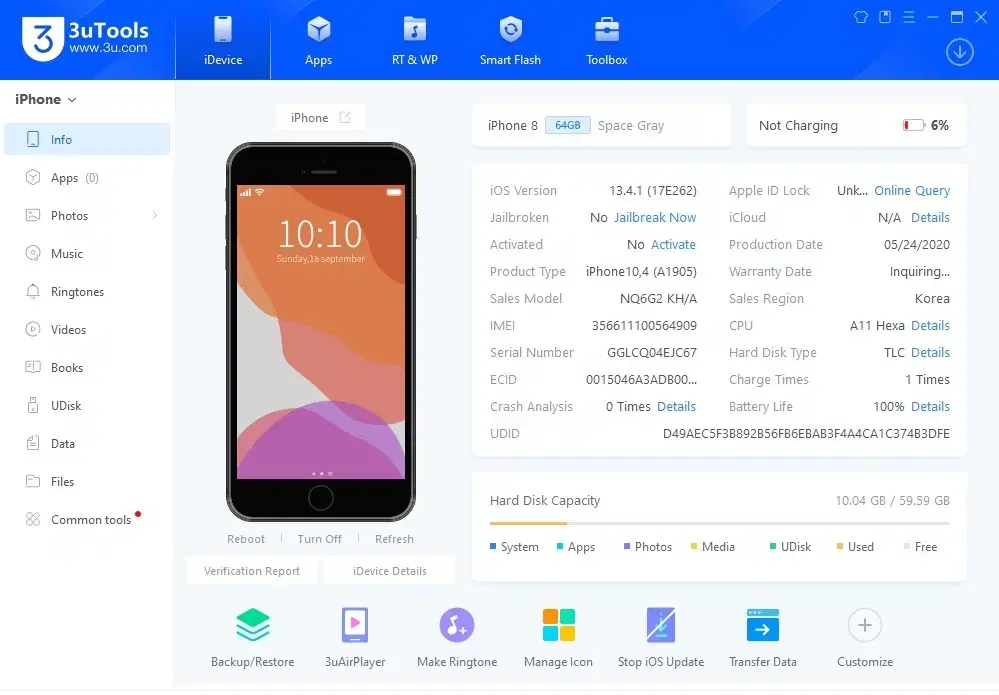This screenshot has width=999, height=695.
Task: Open iCloud Details link
Action: tap(930, 217)
